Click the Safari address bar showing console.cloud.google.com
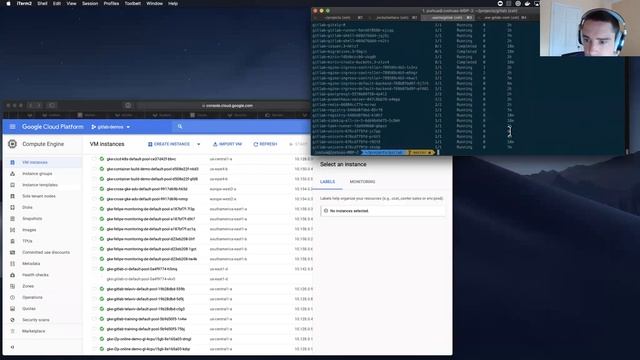The height and width of the screenshot is (360, 640). pos(227,106)
